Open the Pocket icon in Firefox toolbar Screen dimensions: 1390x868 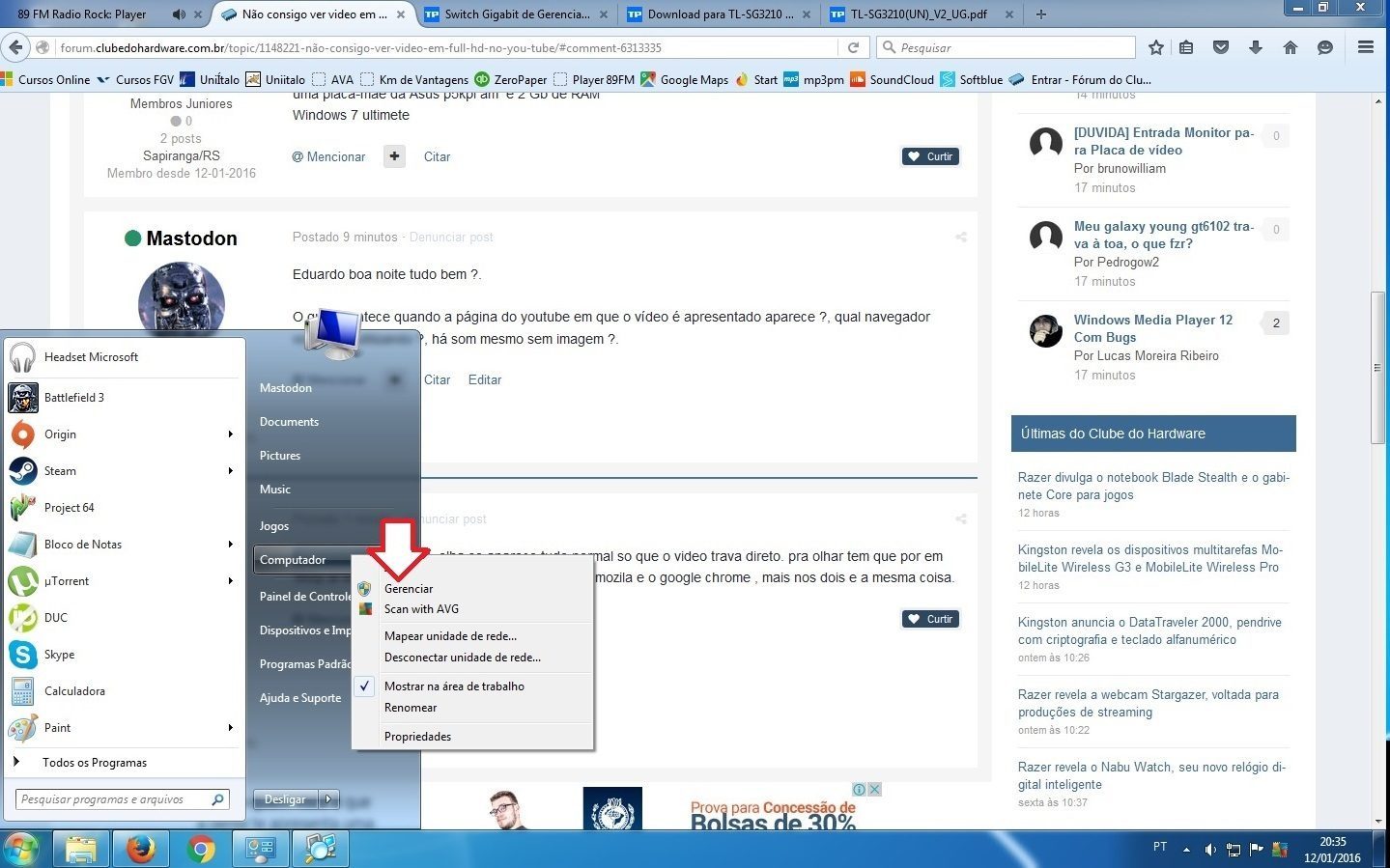[x=1221, y=47]
